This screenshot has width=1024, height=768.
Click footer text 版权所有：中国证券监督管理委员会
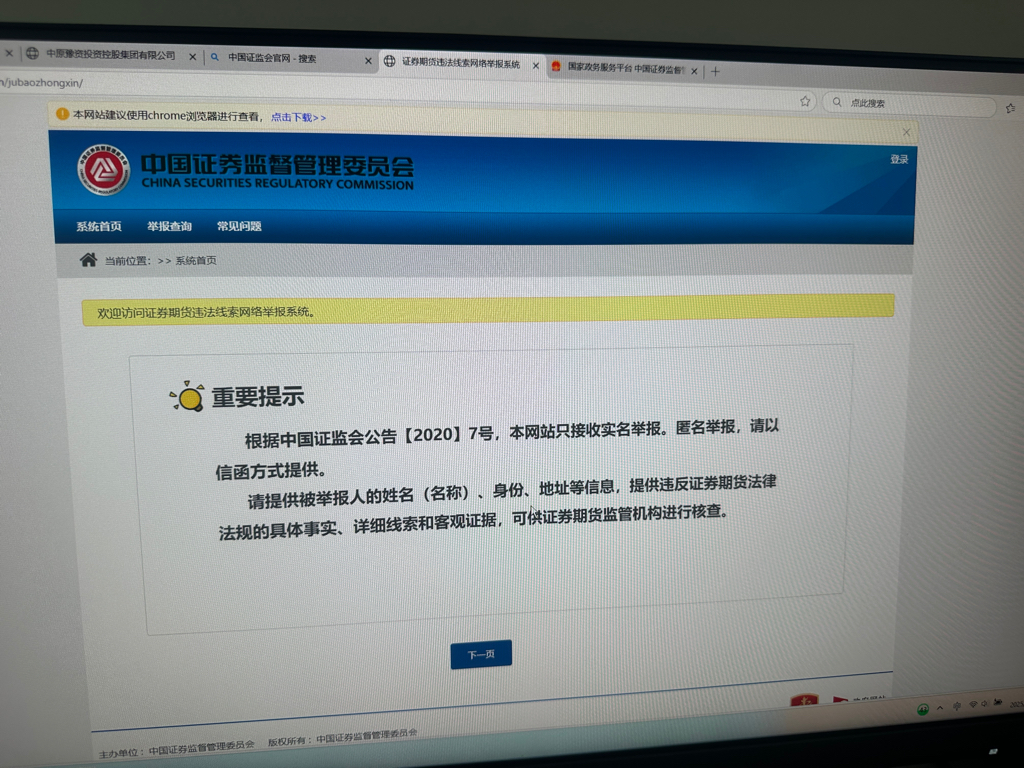tap(343, 737)
